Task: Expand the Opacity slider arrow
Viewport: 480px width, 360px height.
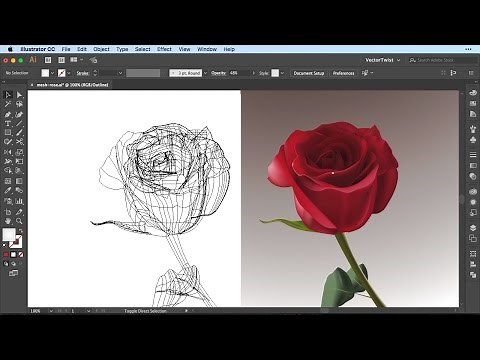Action: 253,73
